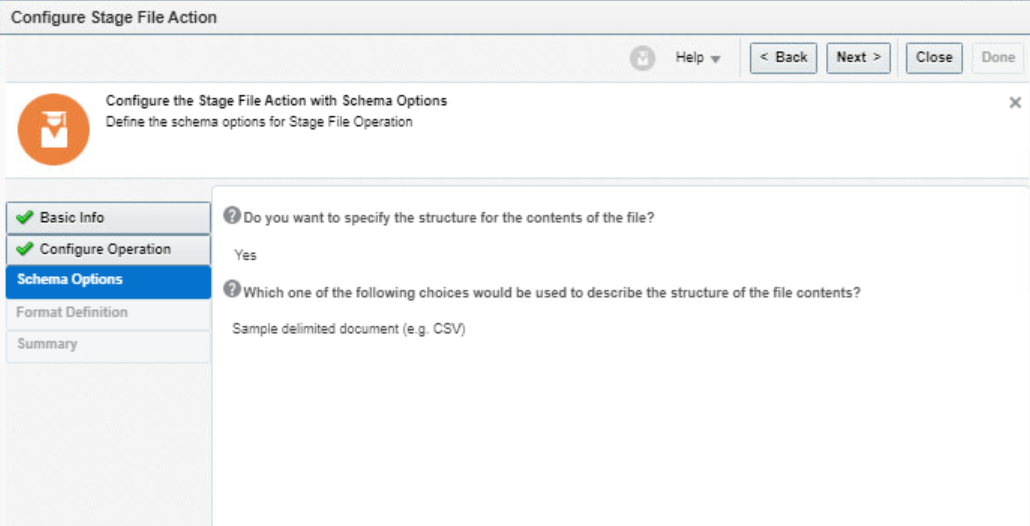The image size is (1030, 526).
Task: Click the "Define the schema options" subtitle text
Action: tap(259, 122)
